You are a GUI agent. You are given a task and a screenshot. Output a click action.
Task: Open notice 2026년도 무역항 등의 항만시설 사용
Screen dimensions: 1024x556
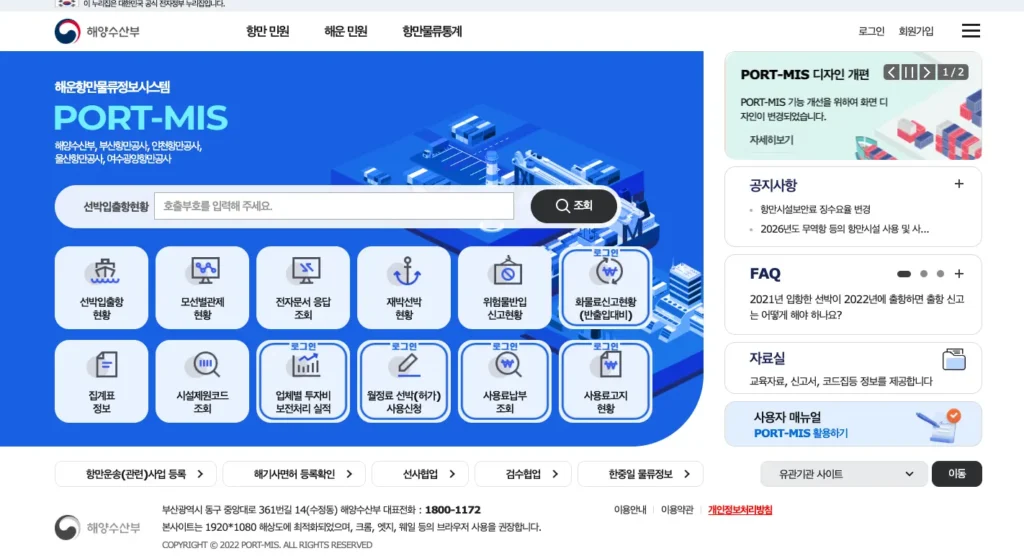tap(844, 229)
